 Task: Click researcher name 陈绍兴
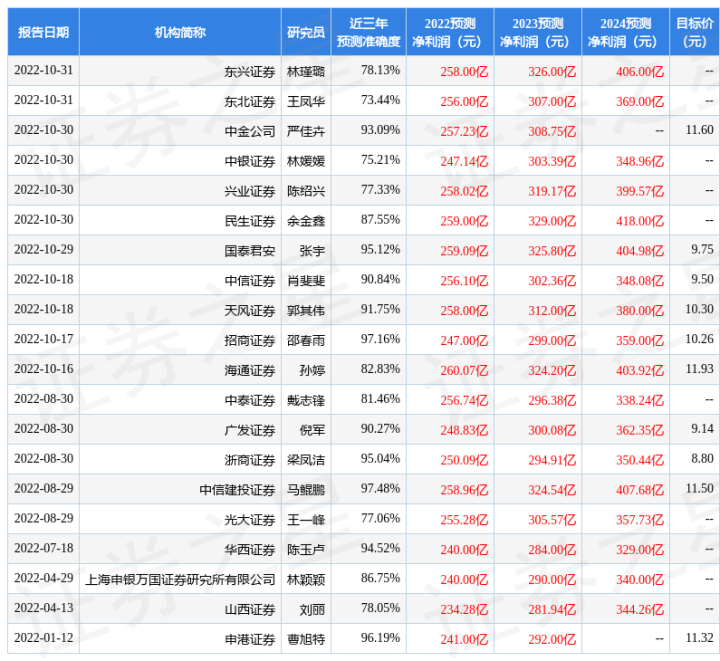306,191
